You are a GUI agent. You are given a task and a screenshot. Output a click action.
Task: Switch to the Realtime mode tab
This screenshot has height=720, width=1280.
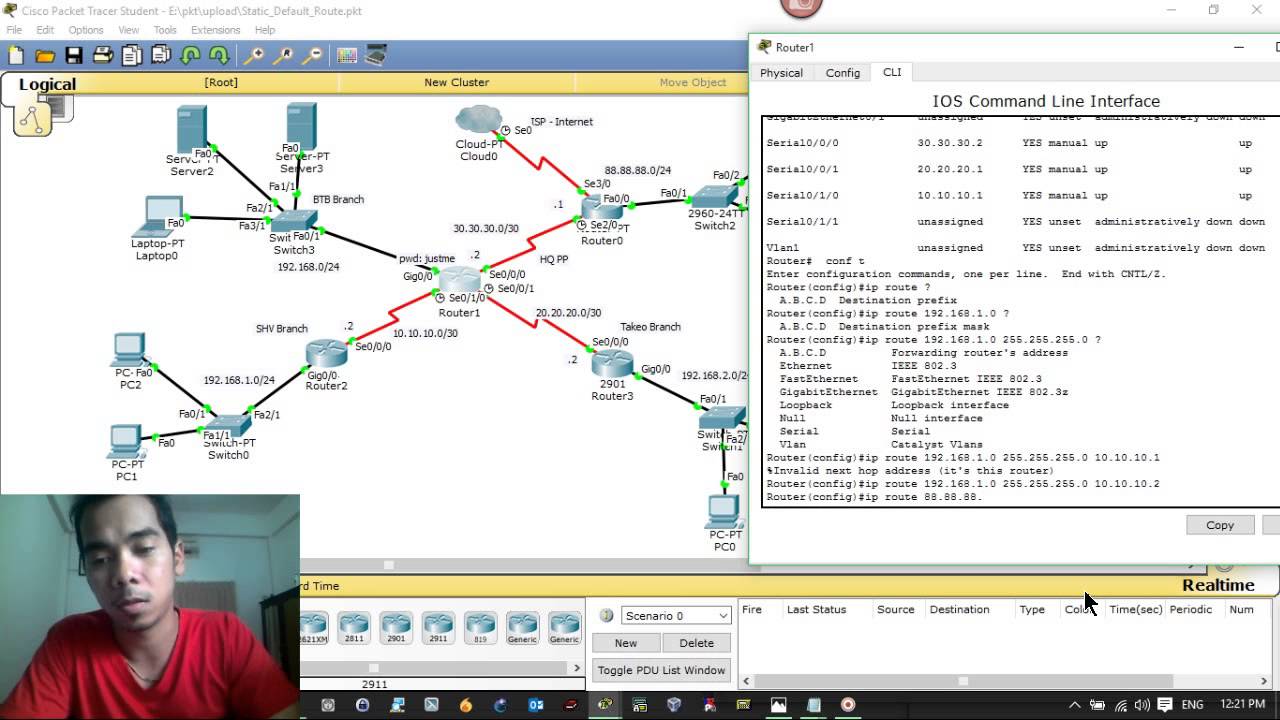point(1218,586)
